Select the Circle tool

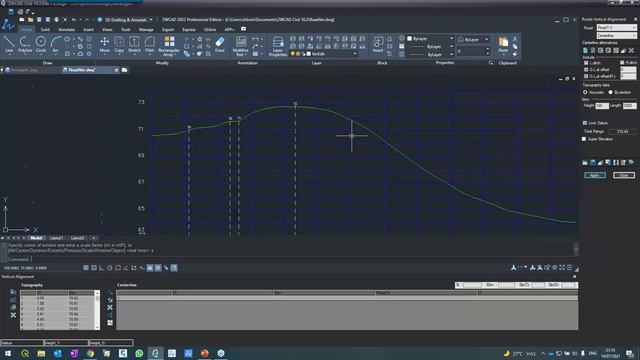pos(41,44)
